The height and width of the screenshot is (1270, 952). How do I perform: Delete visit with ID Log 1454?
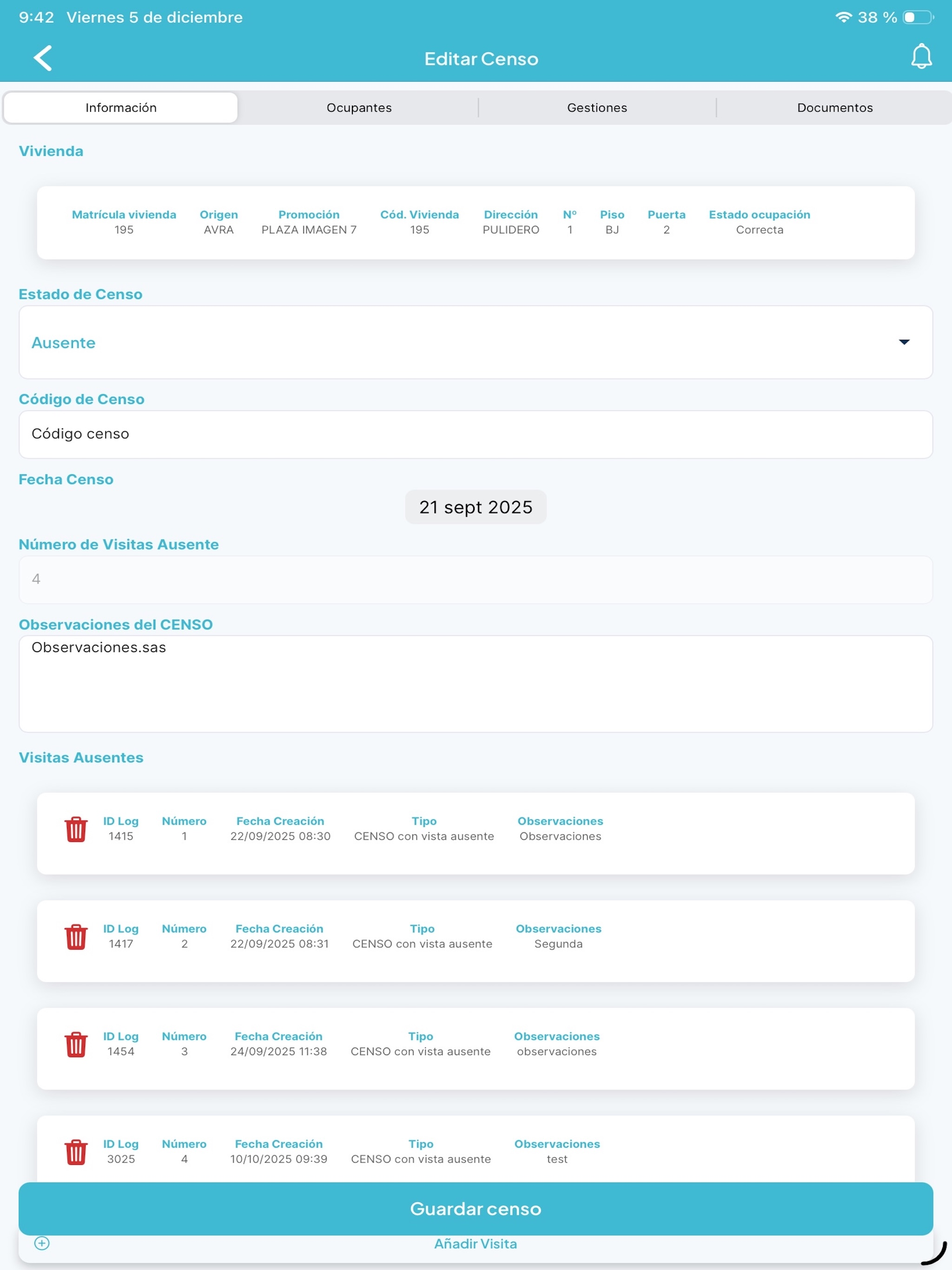pyautogui.click(x=76, y=1045)
